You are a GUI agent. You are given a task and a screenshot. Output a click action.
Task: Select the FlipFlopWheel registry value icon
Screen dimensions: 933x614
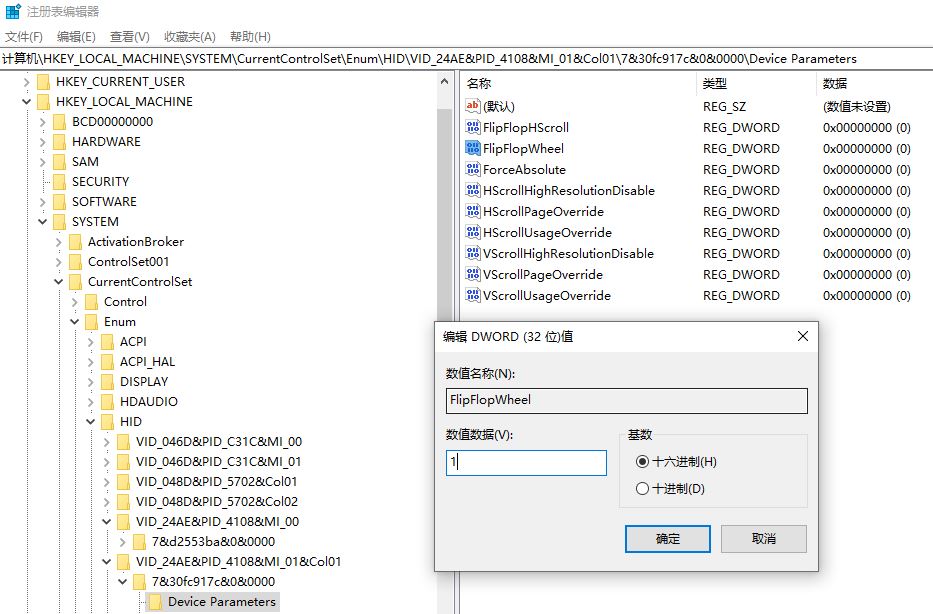tap(473, 149)
